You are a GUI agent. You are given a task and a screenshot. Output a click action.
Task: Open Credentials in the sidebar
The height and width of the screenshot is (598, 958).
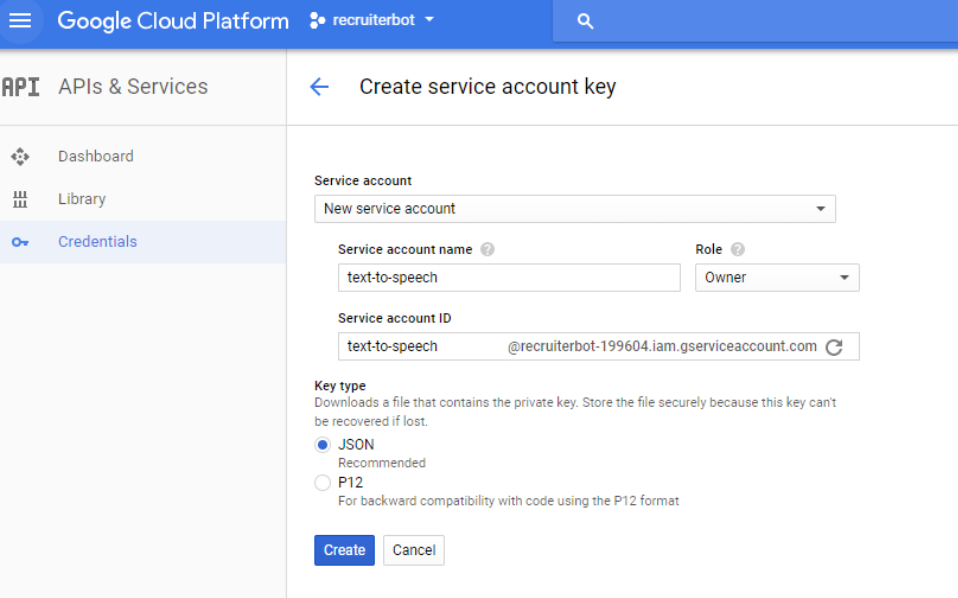(x=143, y=242)
